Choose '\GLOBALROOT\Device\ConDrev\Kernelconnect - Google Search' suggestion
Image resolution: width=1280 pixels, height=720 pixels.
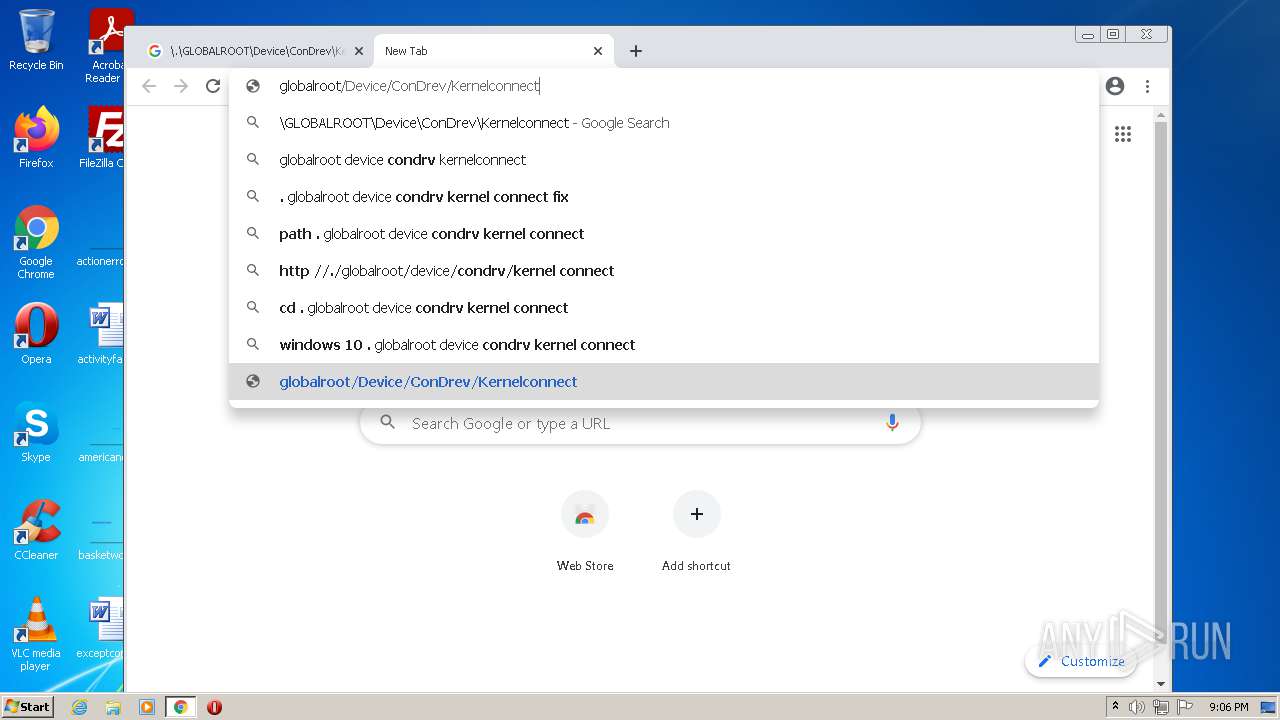click(664, 123)
